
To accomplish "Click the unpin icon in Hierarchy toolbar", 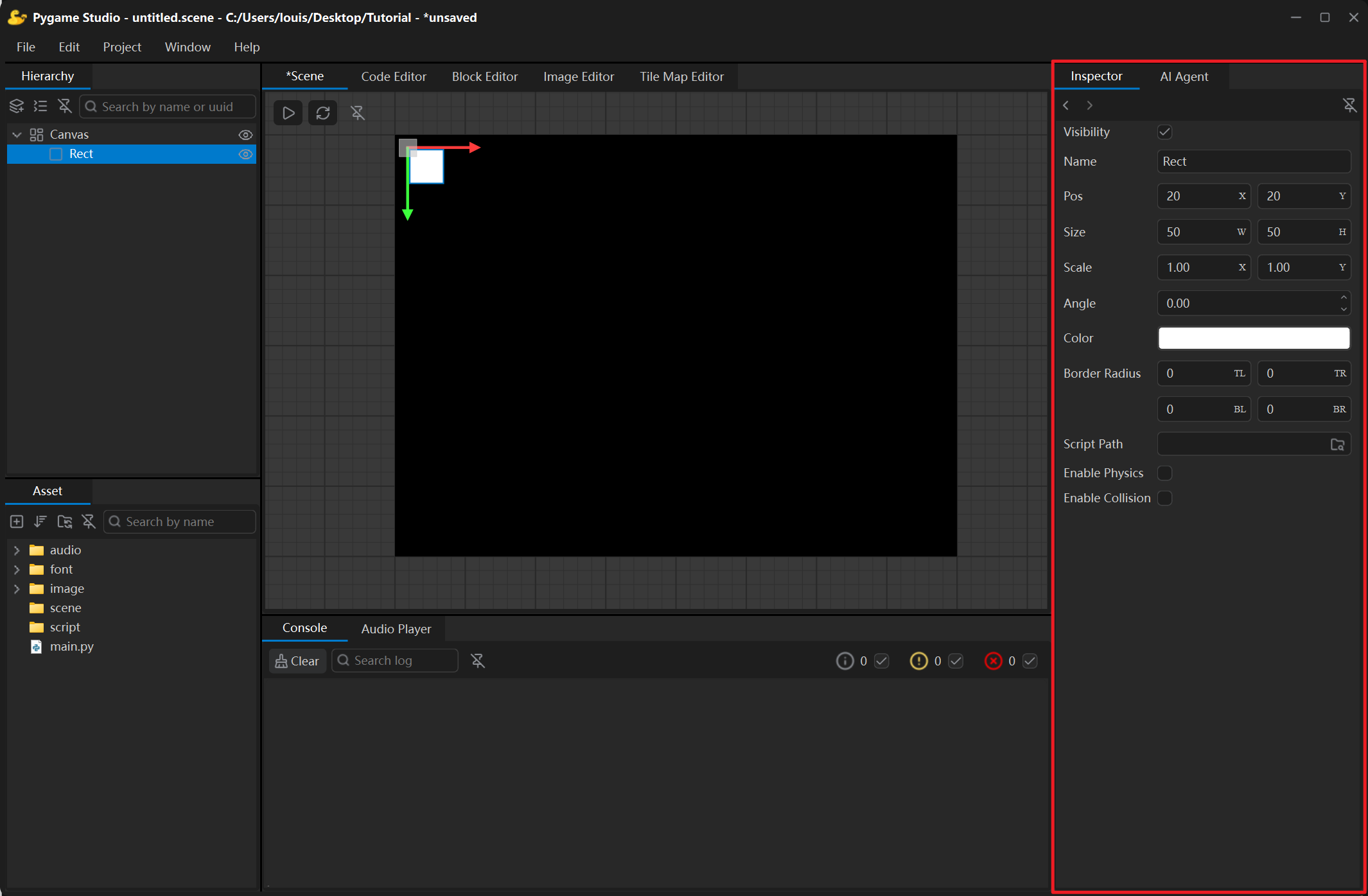I will pyautogui.click(x=65, y=106).
